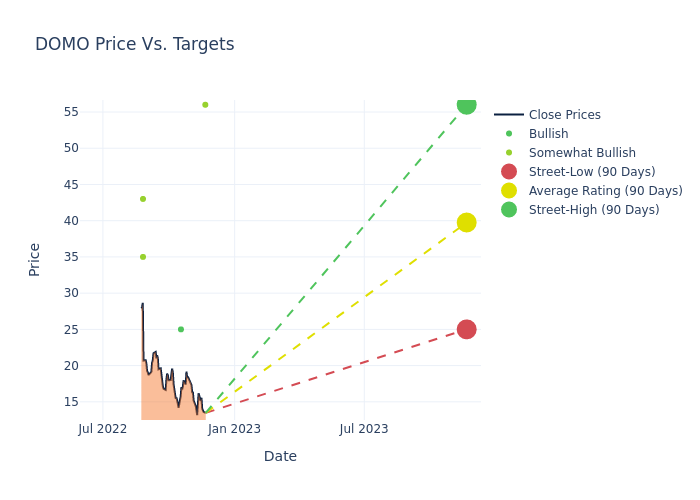Click the green Street-High target marker
This screenshot has width=700, height=500.
click(466, 105)
